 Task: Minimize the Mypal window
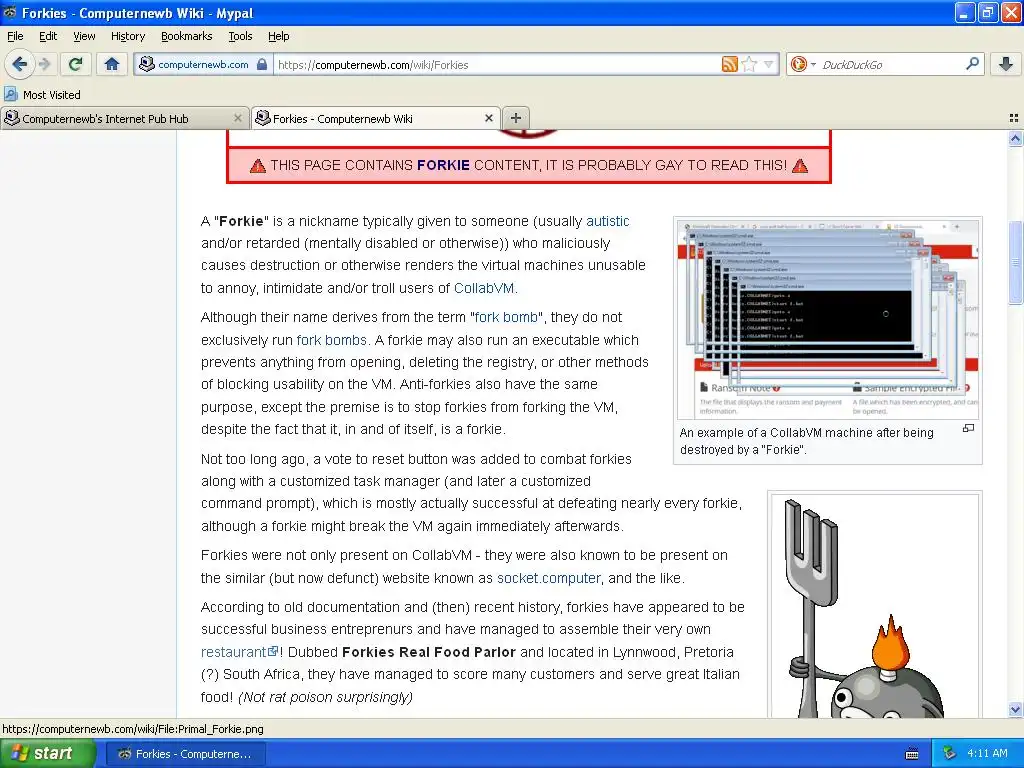[x=965, y=12]
